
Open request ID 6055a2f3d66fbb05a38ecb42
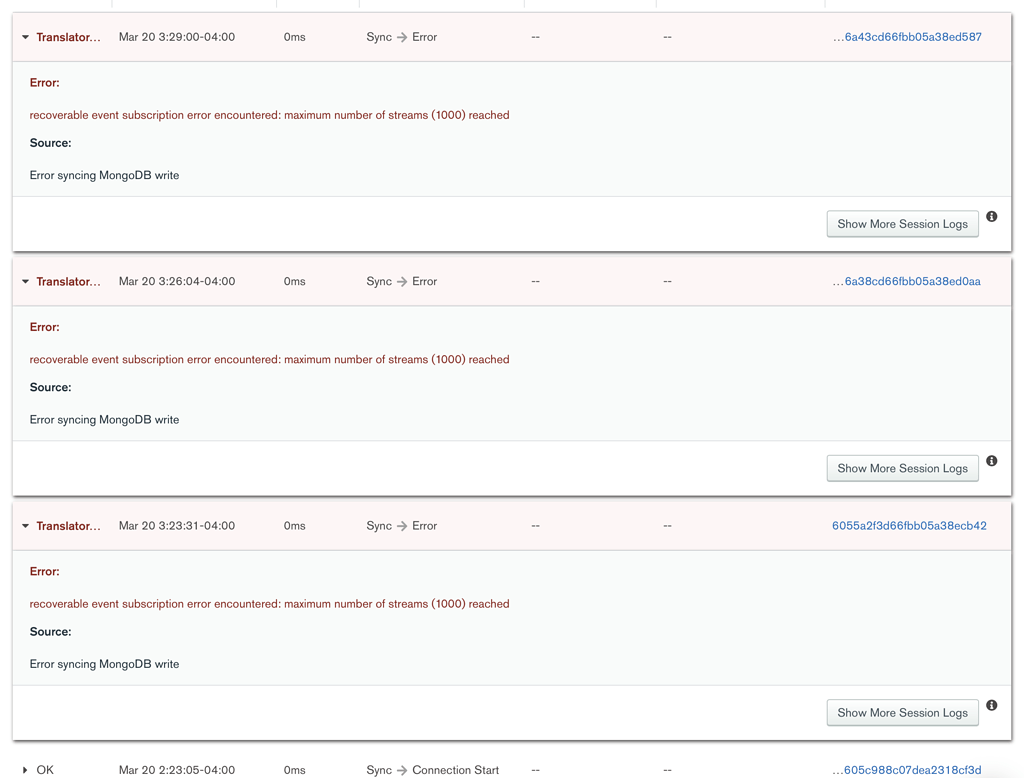point(909,526)
